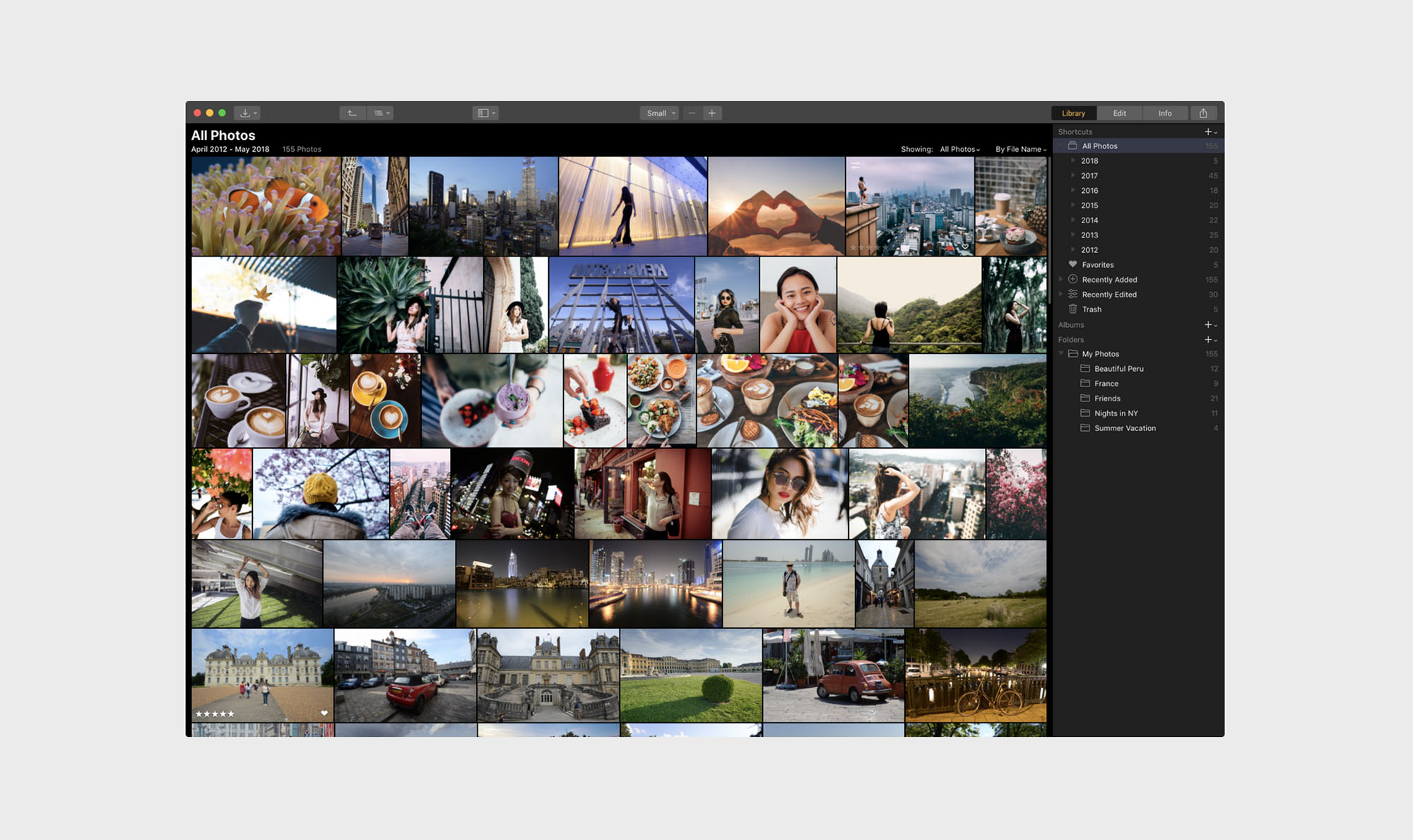Select the clownfish photo thumbnail

pyautogui.click(x=266, y=206)
